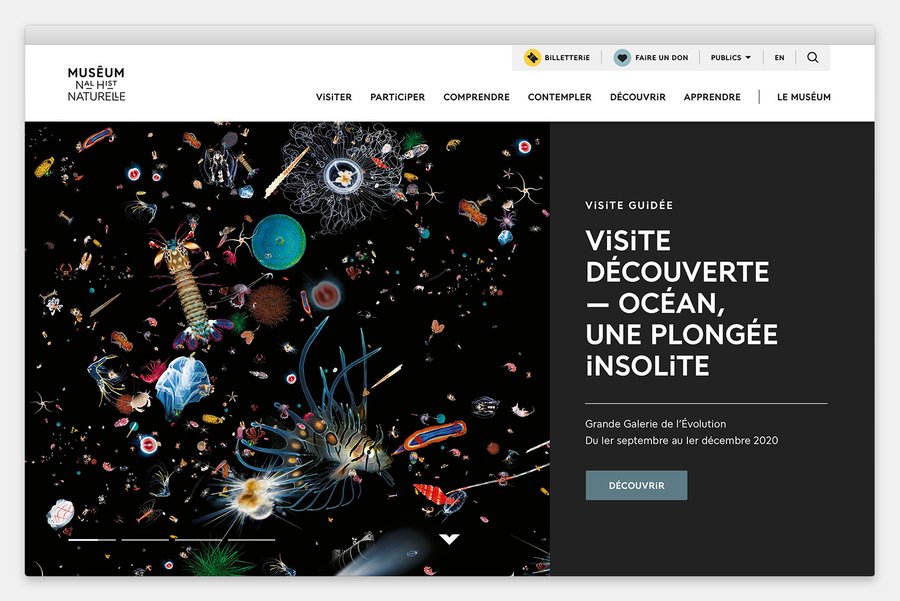Click the yellow ticket Billetterie icon

pyautogui.click(x=533, y=58)
